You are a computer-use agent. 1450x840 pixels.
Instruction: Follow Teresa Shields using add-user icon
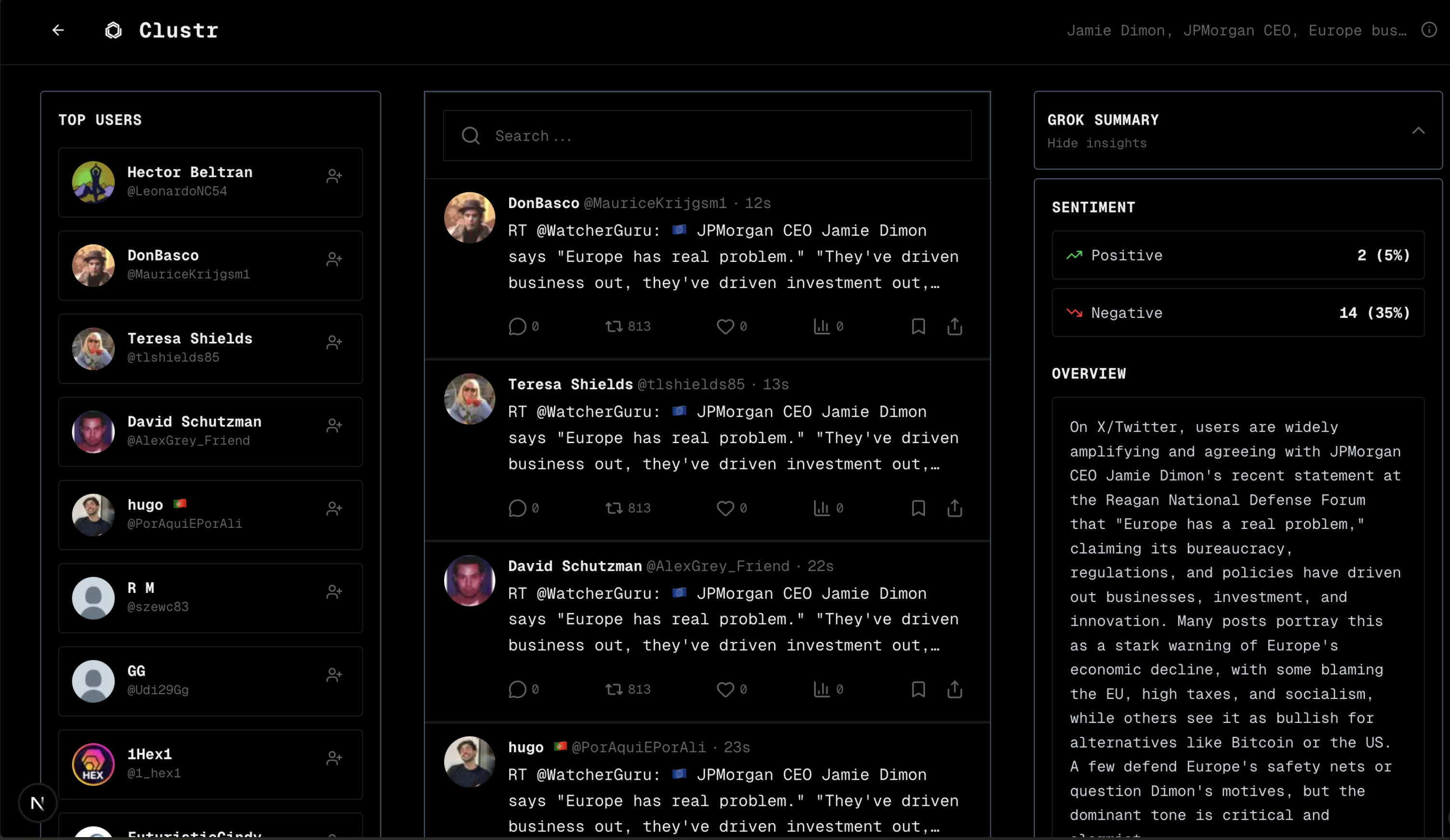(334, 342)
